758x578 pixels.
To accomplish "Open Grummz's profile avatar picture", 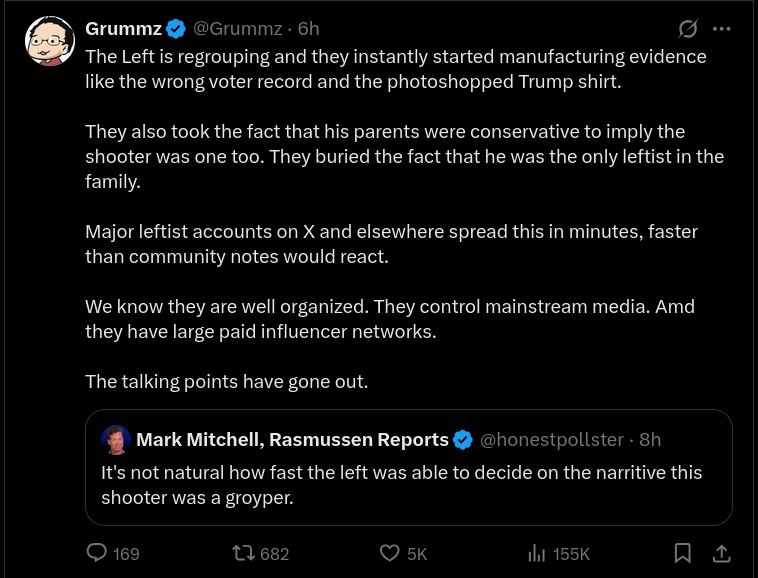I will (x=50, y=41).
